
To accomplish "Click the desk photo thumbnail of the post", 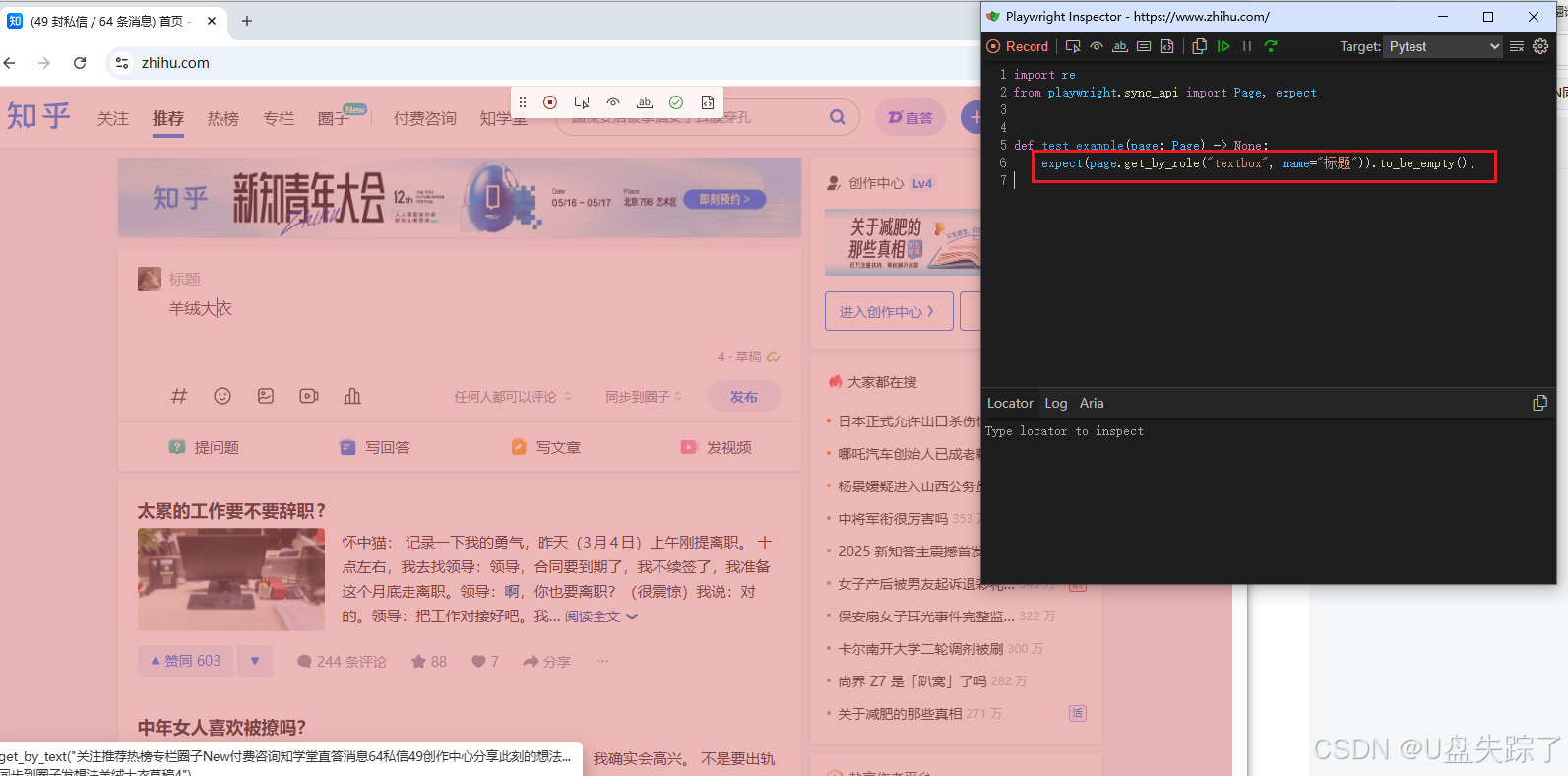I will [x=231, y=579].
